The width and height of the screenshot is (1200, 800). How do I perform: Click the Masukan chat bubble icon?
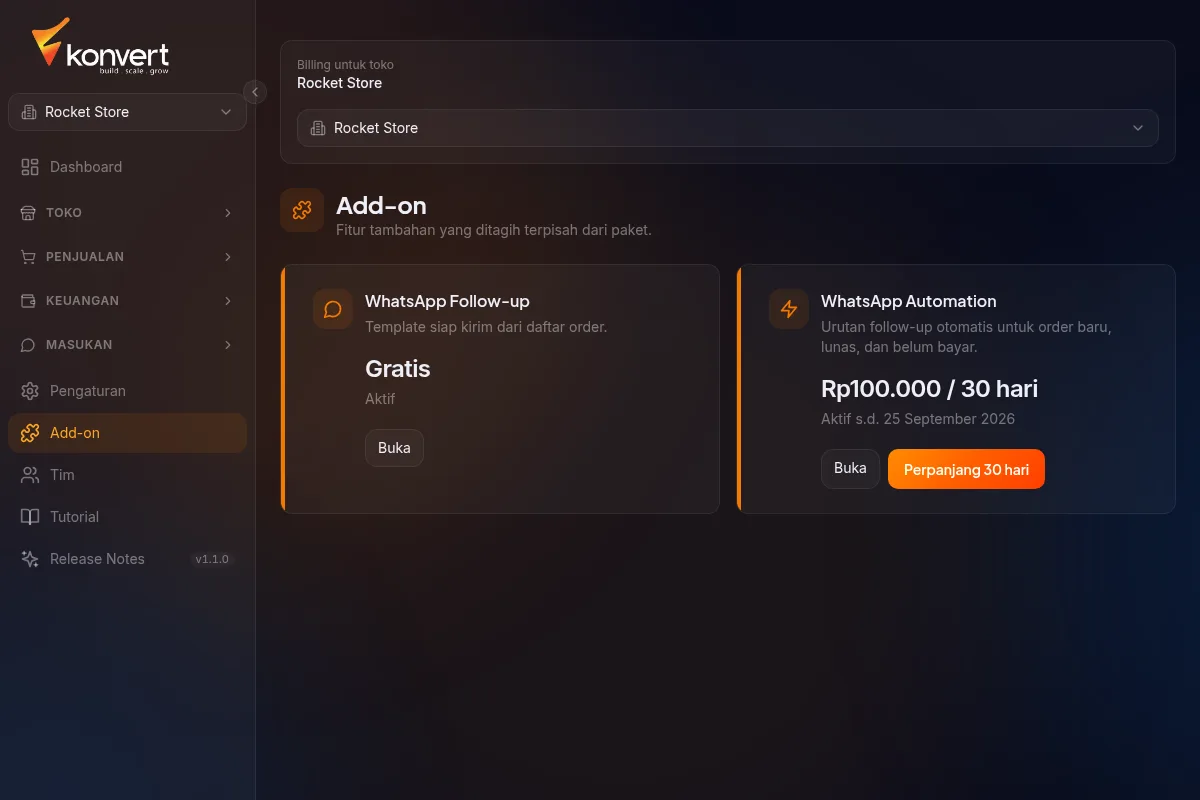pyautogui.click(x=28, y=345)
